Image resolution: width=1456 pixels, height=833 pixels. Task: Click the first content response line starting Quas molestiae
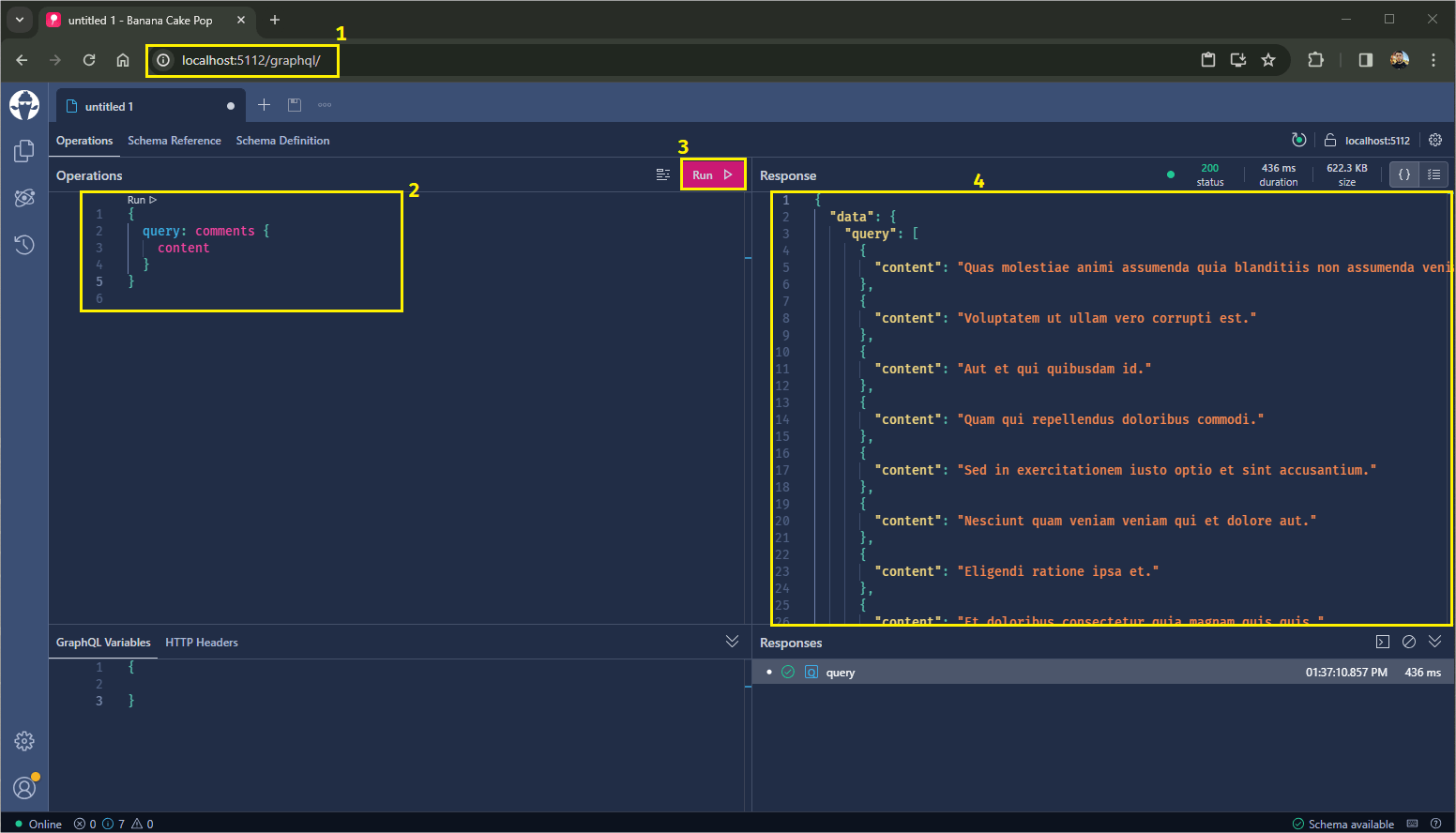click(x=1162, y=267)
